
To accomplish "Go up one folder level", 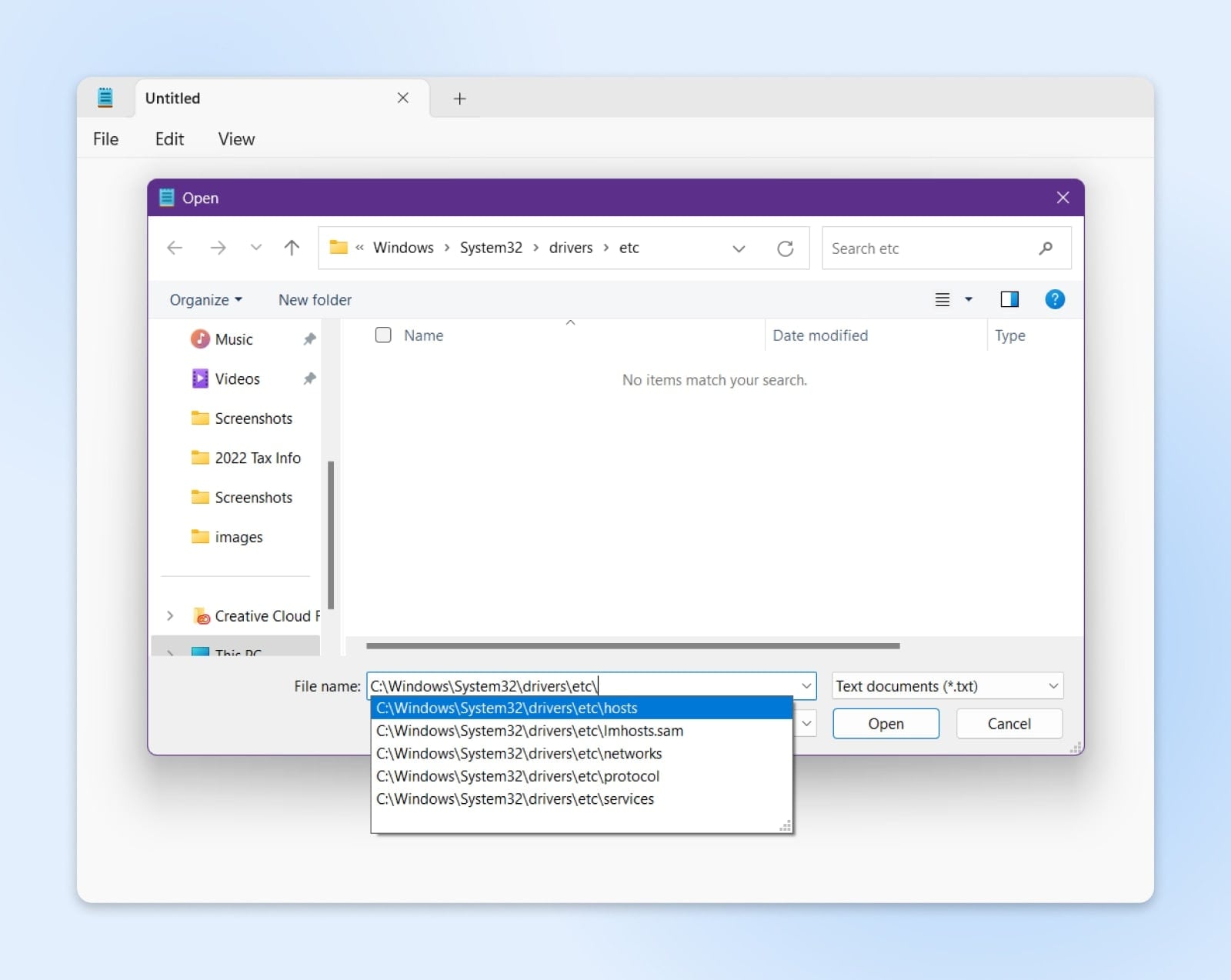I will tap(292, 248).
